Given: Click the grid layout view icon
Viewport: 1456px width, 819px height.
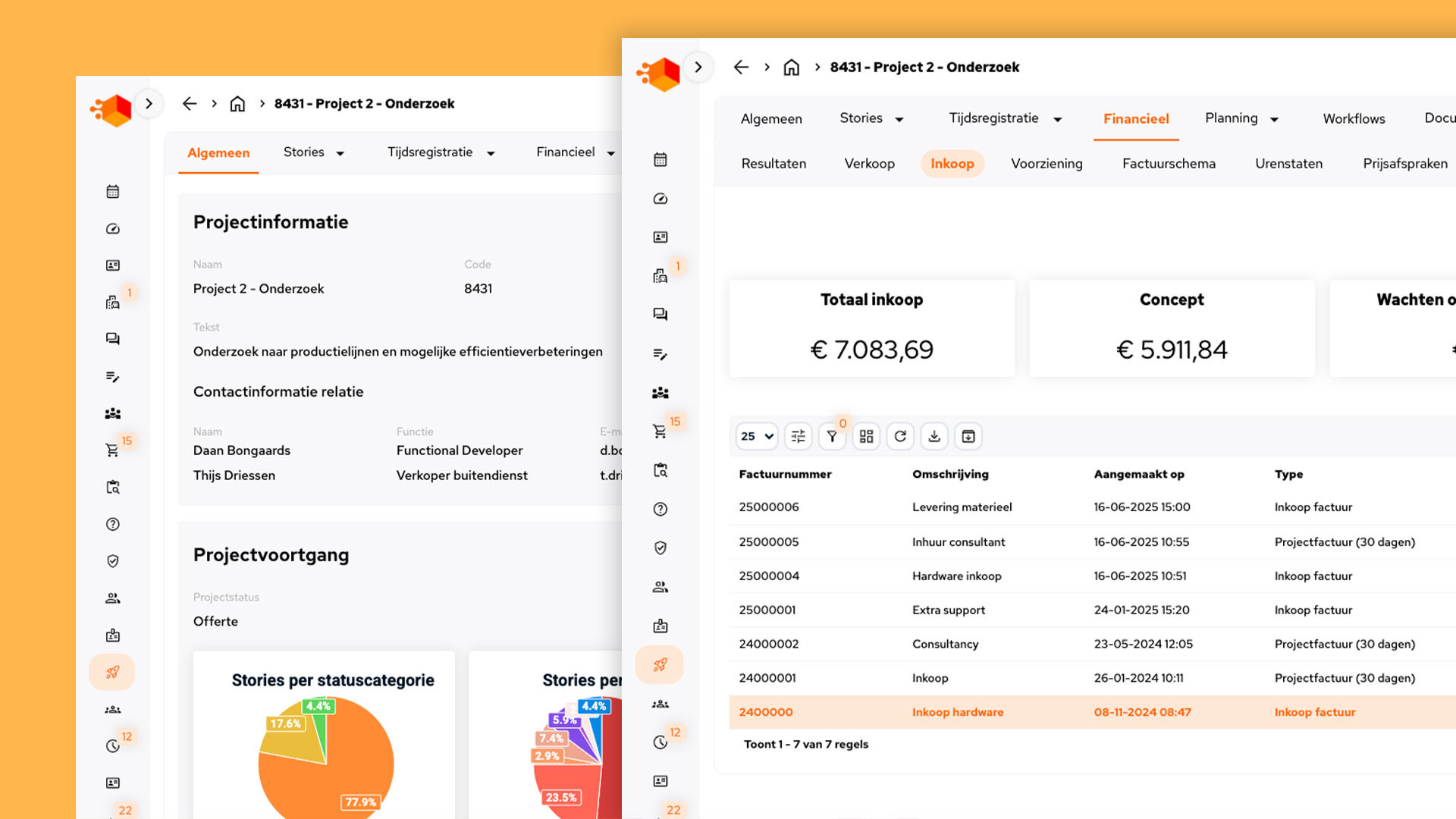Looking at the screenshot, I should click(x=866, y=436).
